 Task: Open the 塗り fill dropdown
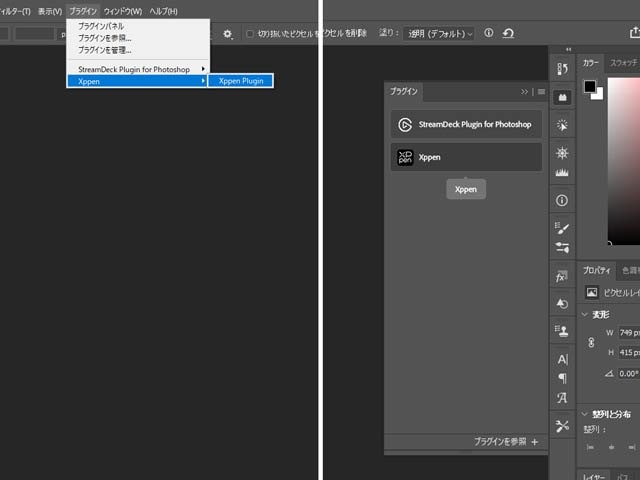coord(439,33)
